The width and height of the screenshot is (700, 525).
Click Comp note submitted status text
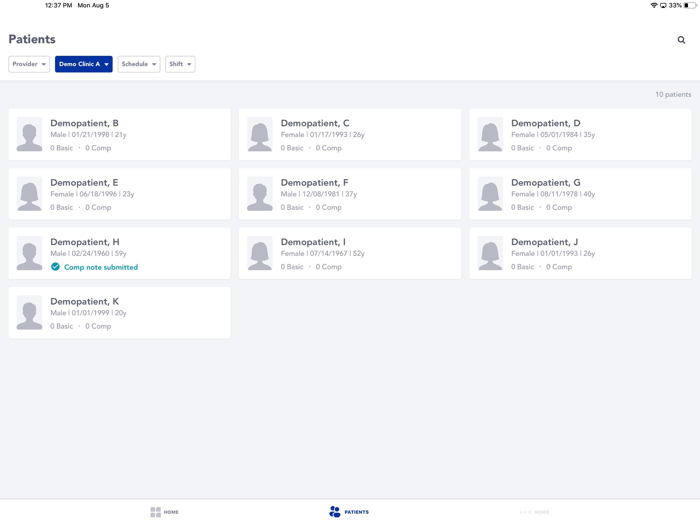pos(101,267)
